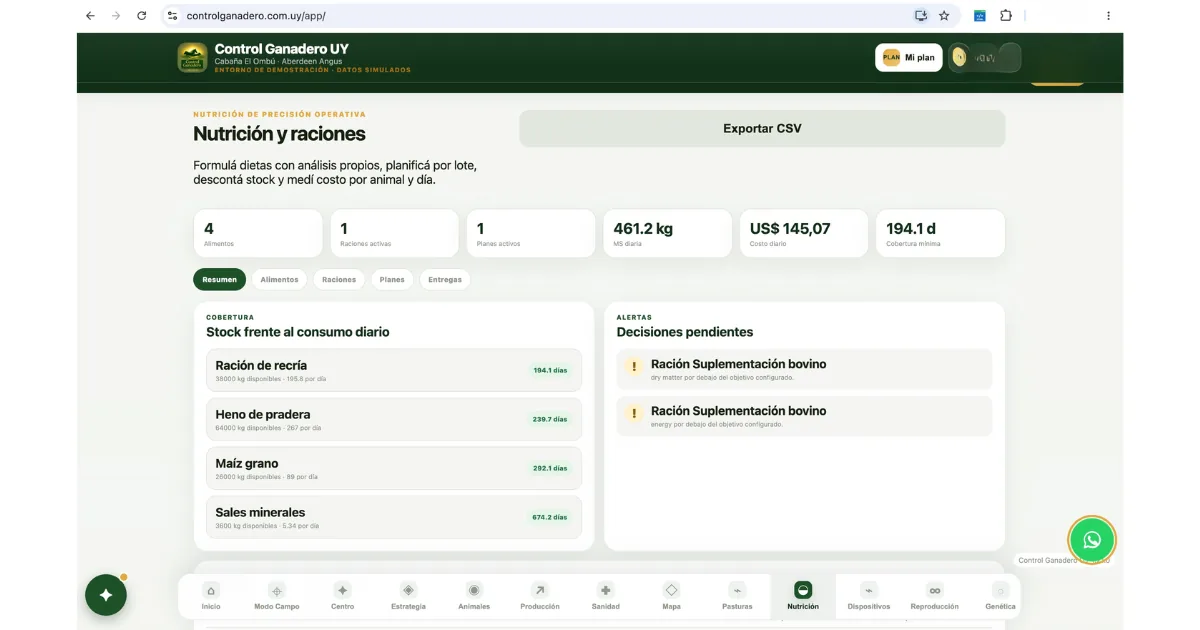Click the blue code extension icon
Screen dimensions: 1200x630
980,16
